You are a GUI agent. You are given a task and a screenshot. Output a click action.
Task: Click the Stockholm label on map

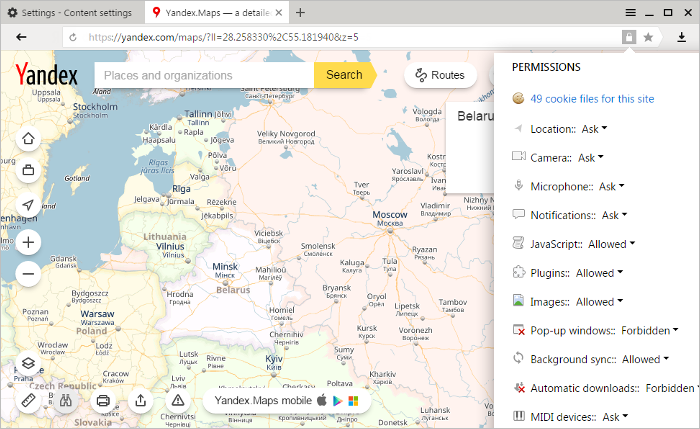95,107
